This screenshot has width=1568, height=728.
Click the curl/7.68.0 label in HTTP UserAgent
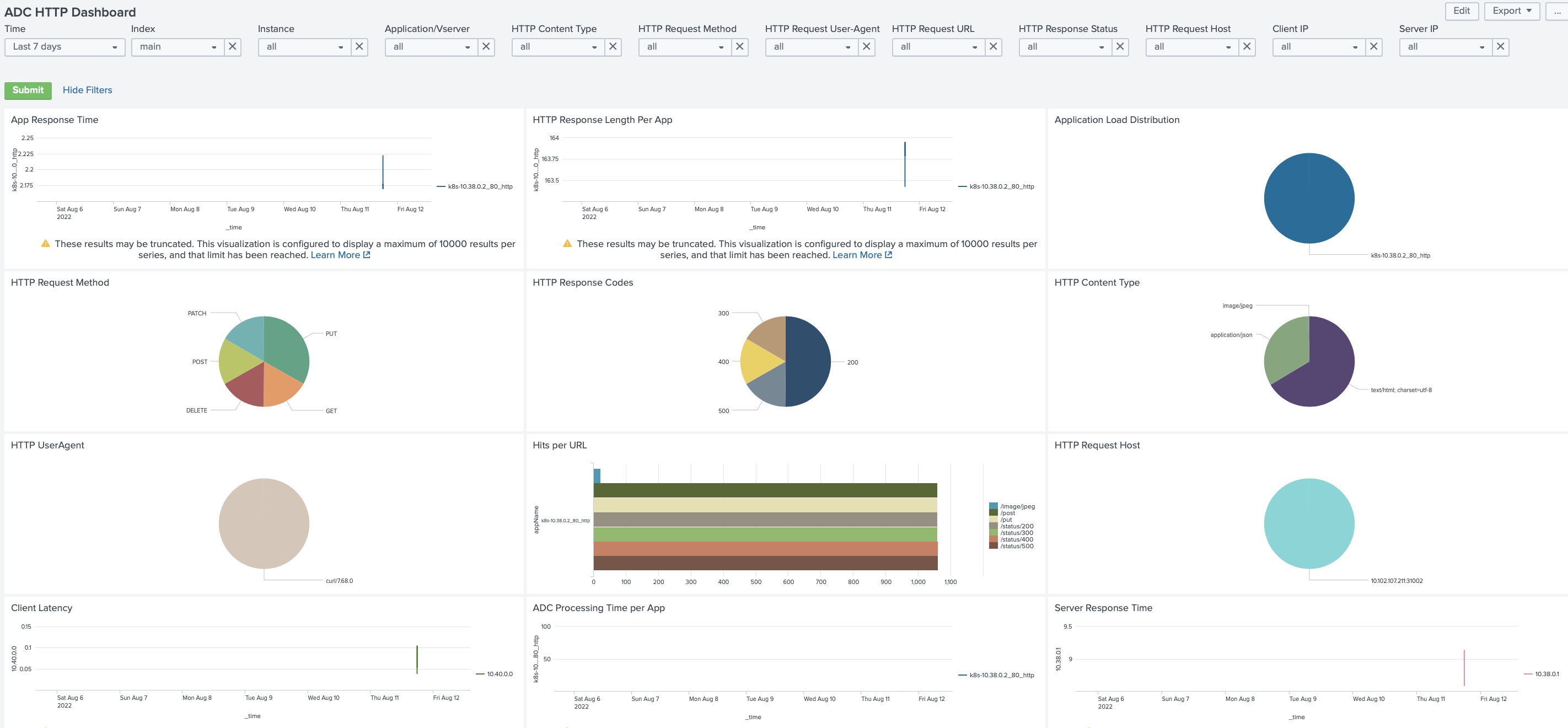pos(339,581)
